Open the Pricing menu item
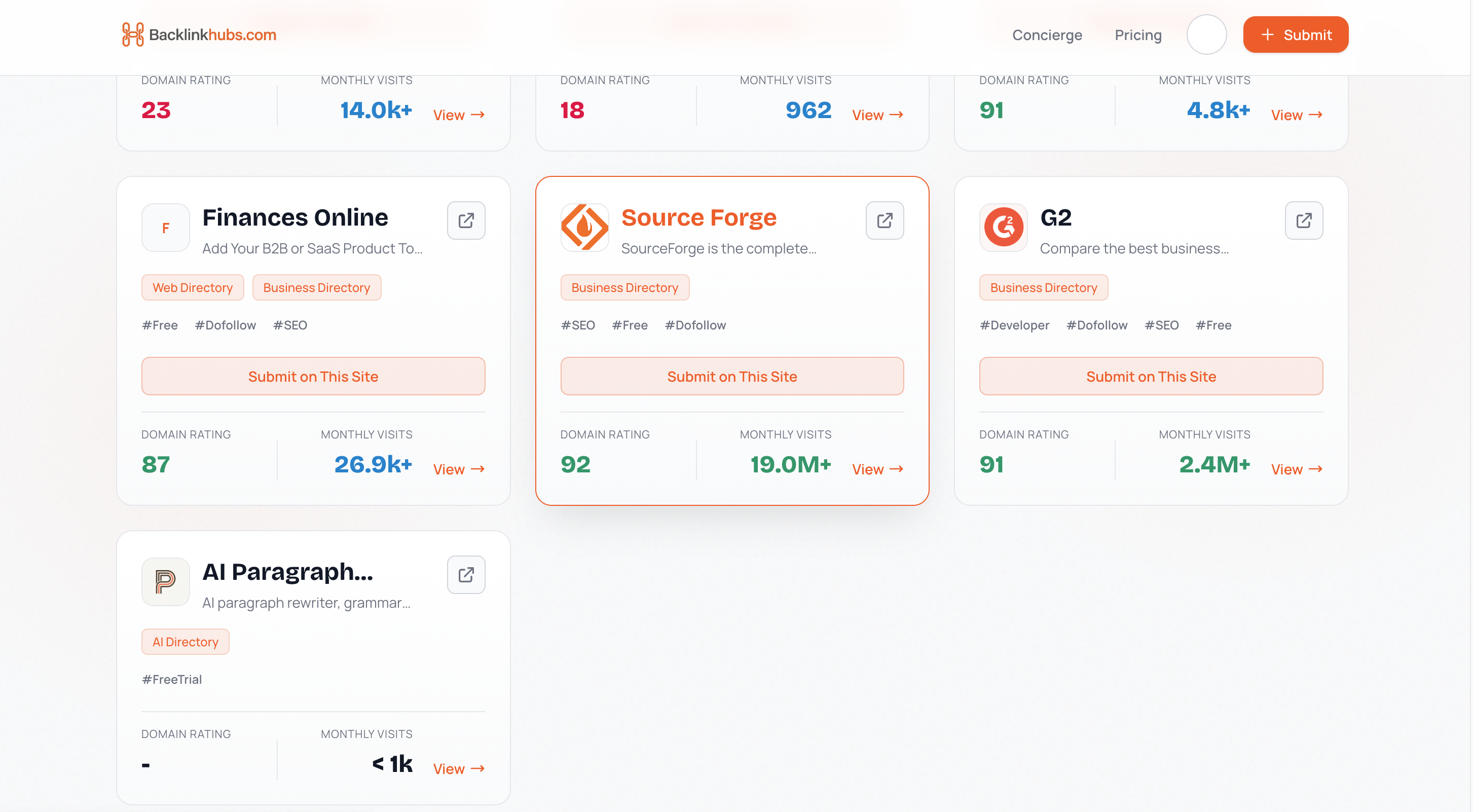The image size is (1473, 812). point(1138,35)
